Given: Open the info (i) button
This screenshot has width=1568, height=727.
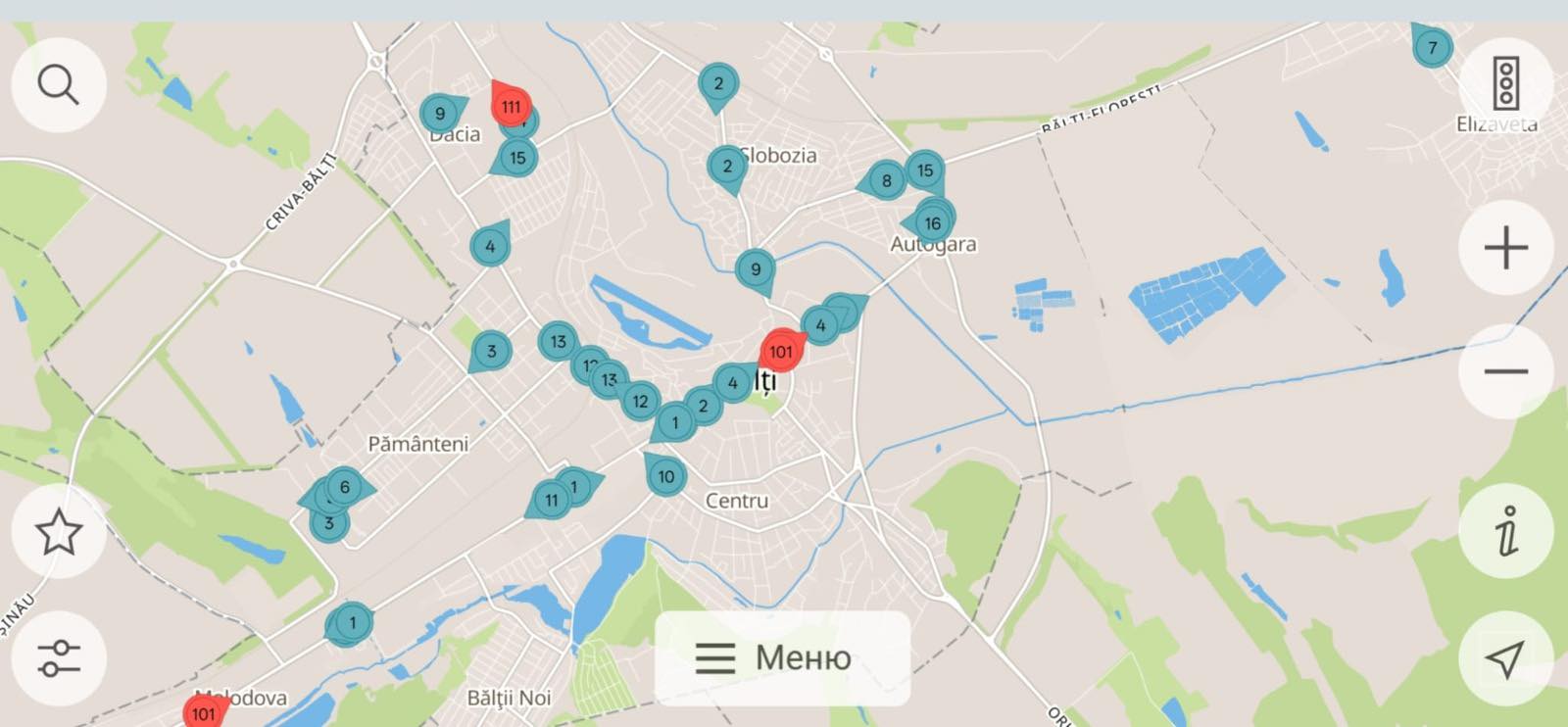Looking at the screenshot, I should (x=1506, y=531).
